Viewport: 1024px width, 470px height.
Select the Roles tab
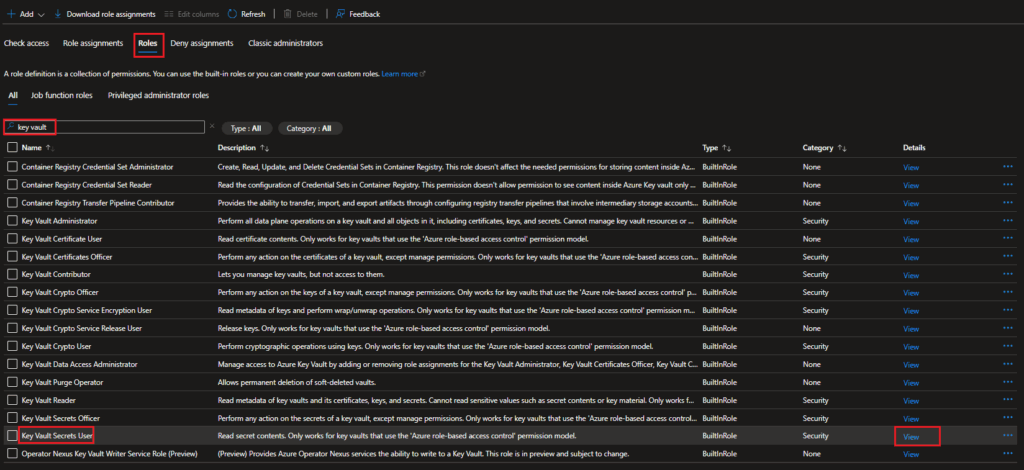click(148, 44)
